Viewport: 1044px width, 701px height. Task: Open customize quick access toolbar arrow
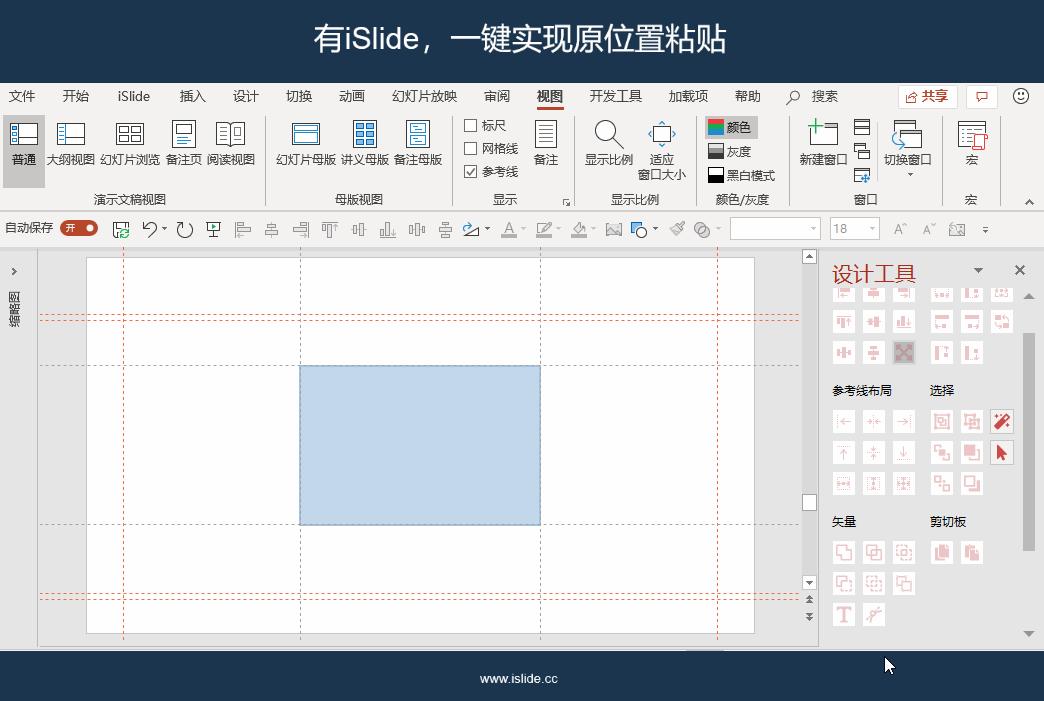coord(985,230)
